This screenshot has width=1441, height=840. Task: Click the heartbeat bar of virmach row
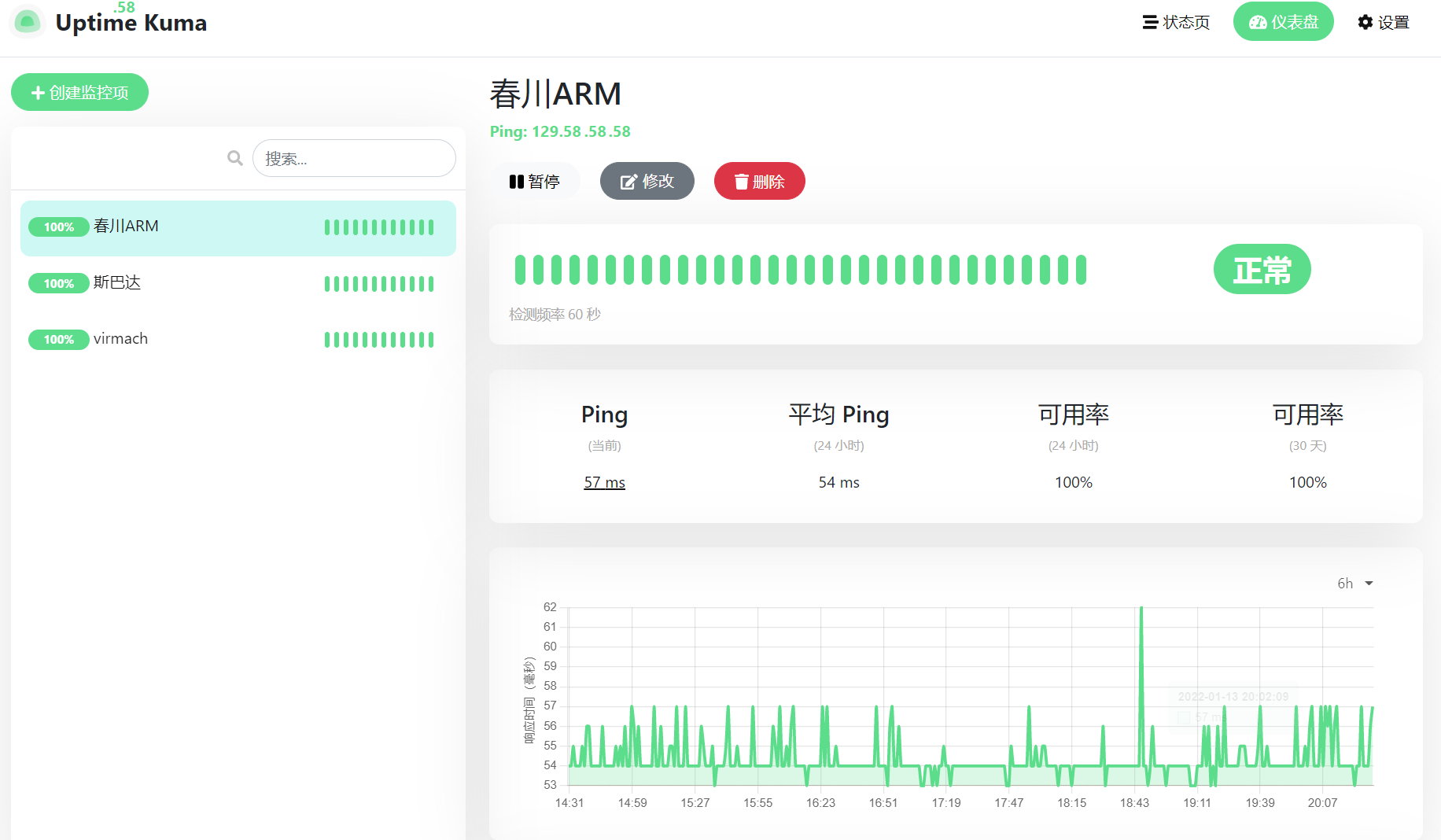(x=379, y=339)
